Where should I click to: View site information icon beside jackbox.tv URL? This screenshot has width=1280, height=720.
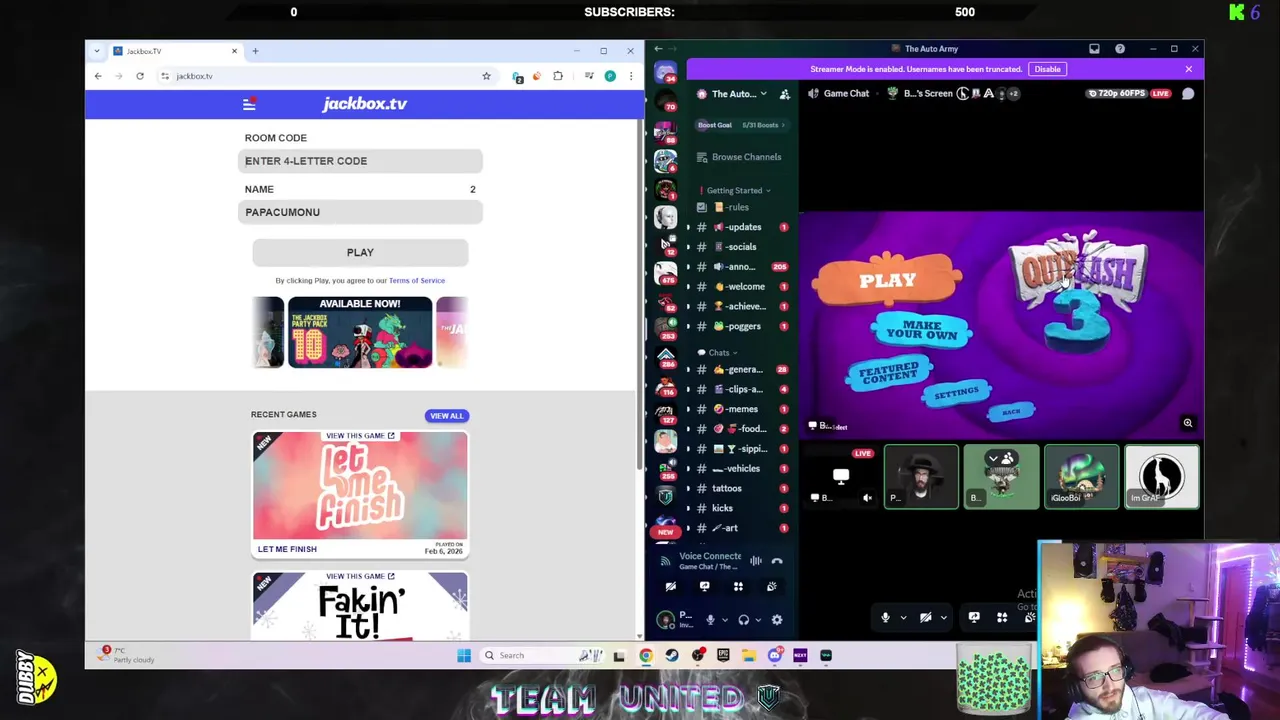[x=165, y=76]
